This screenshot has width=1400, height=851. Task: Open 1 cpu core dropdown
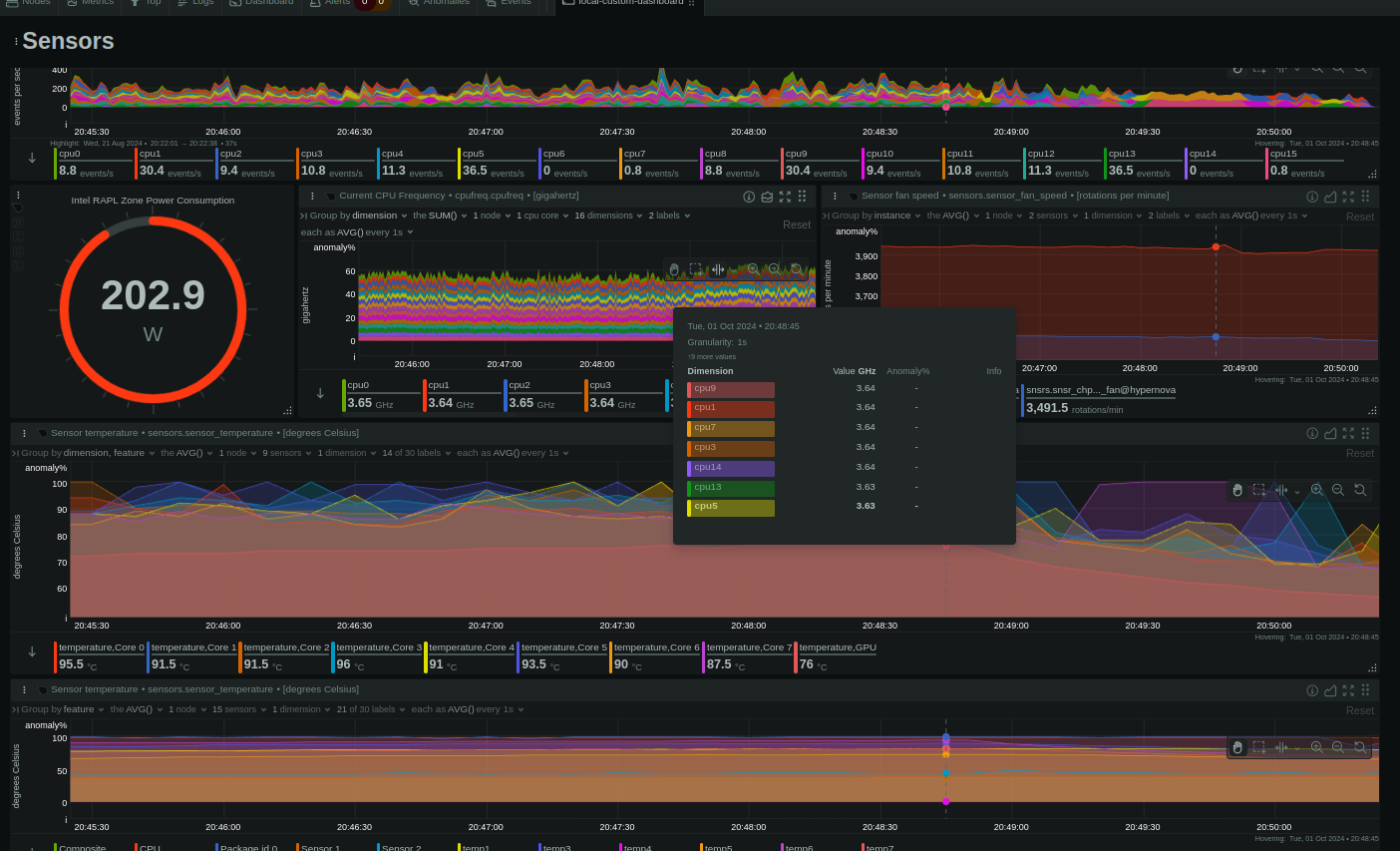point(541,215)
